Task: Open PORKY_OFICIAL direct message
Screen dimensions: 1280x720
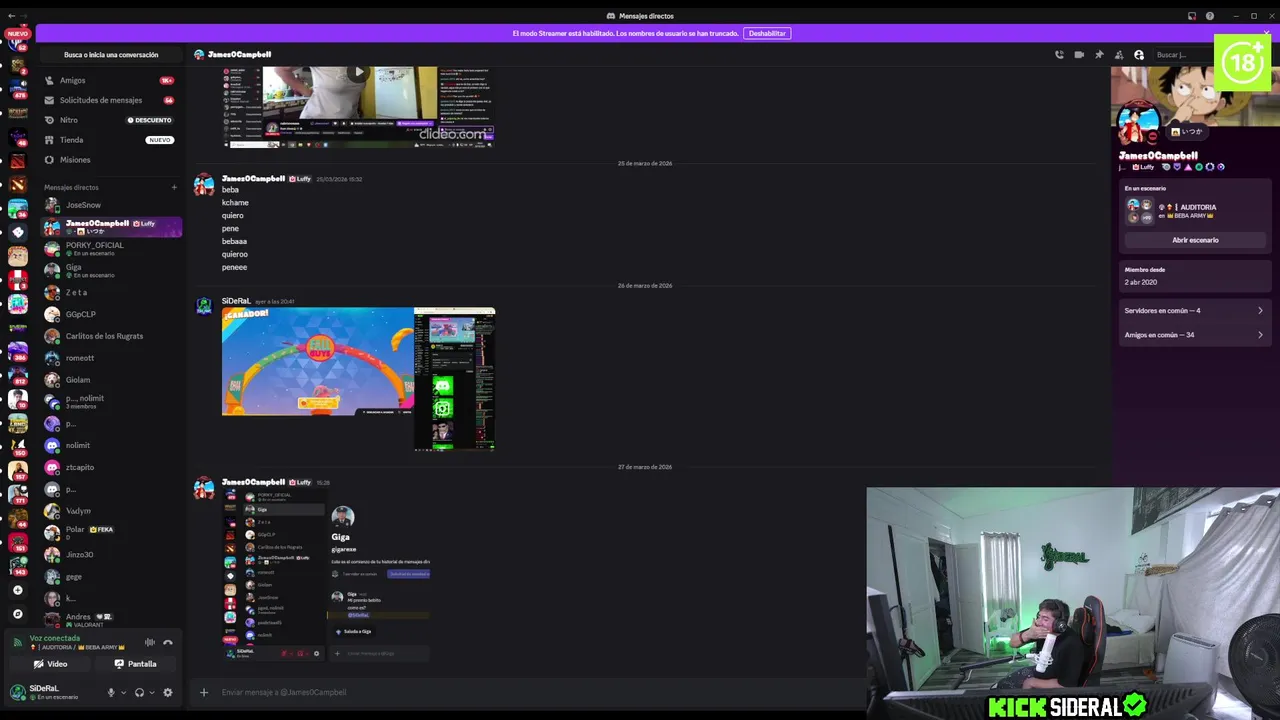Action: point(110,249)
